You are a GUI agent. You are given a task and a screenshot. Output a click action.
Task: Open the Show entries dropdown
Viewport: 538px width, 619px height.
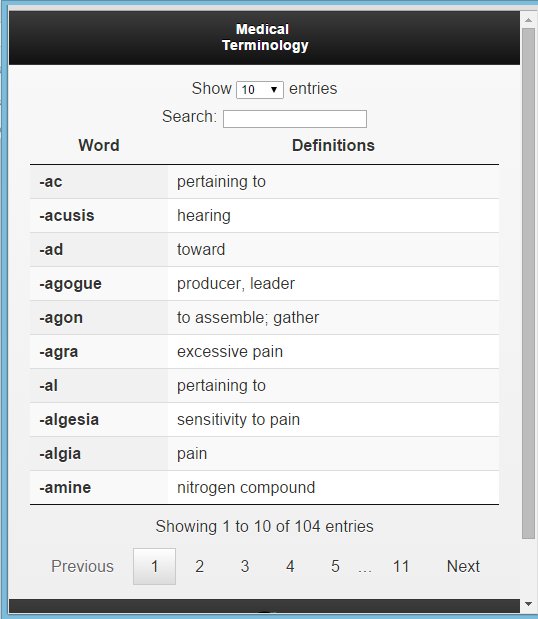tap(259, 90)
